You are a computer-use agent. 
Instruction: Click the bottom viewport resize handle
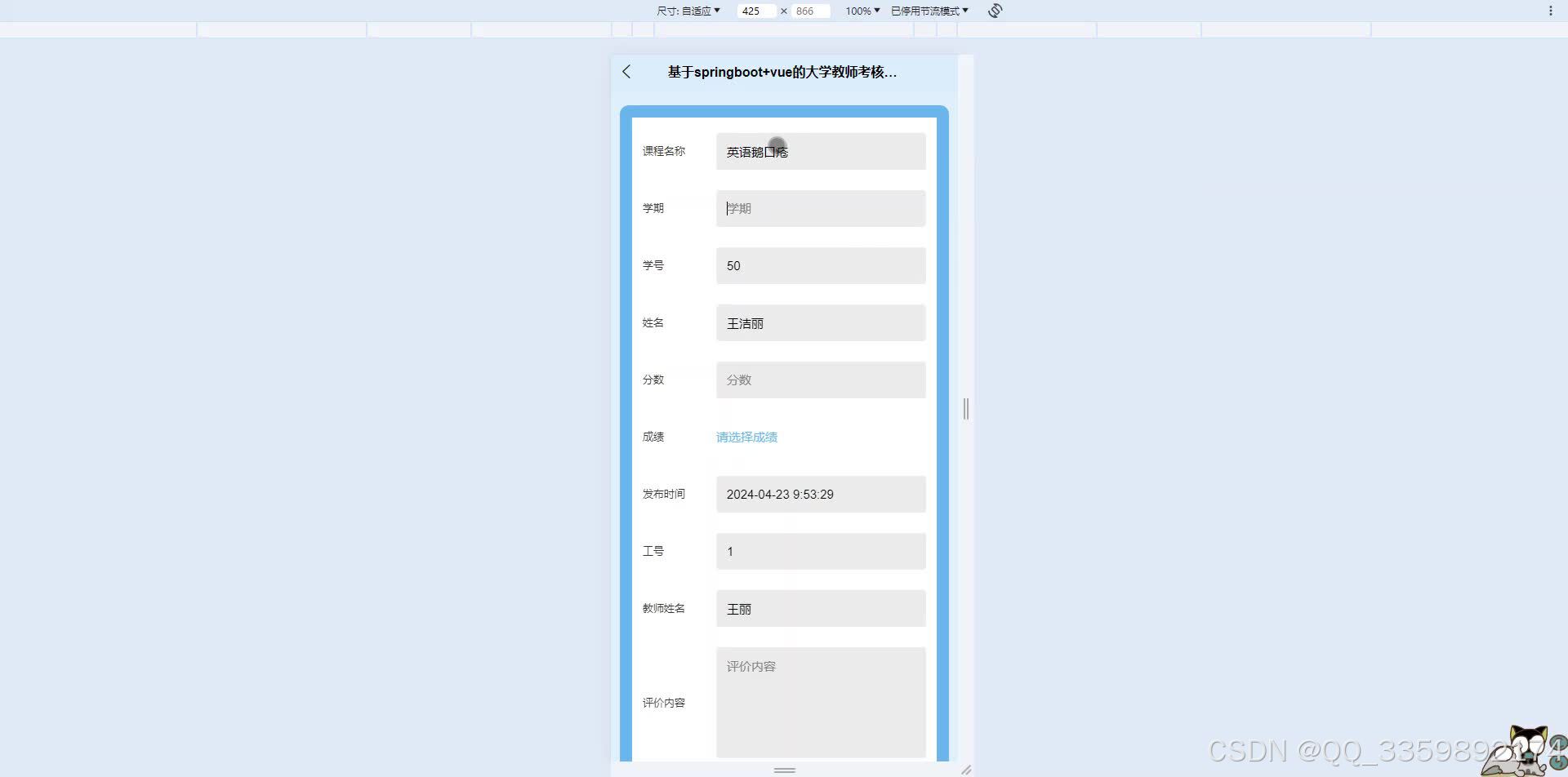pyautogui.click(x=785, y=770)
